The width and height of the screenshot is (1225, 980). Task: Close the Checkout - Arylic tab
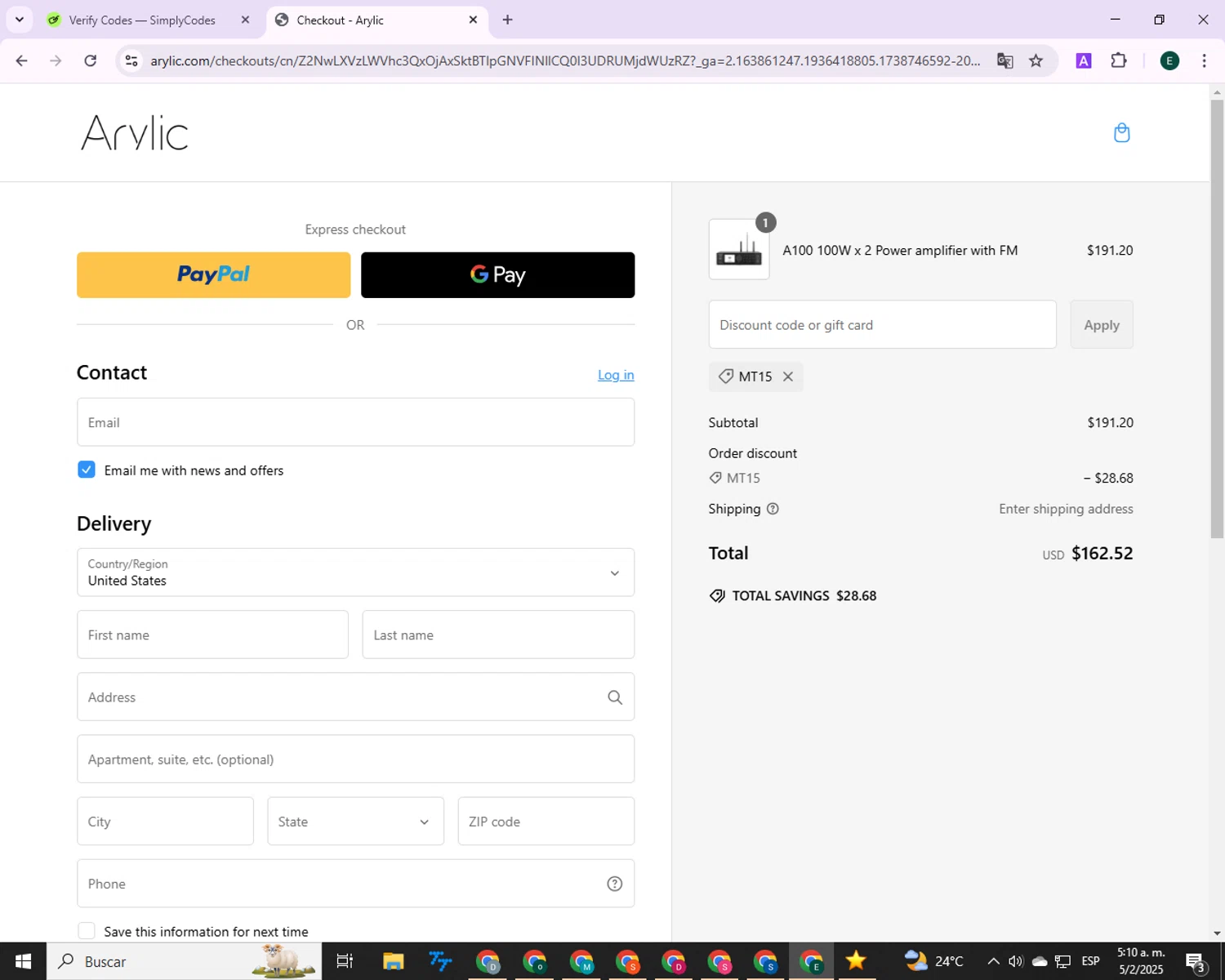click(x=473, y=20)
